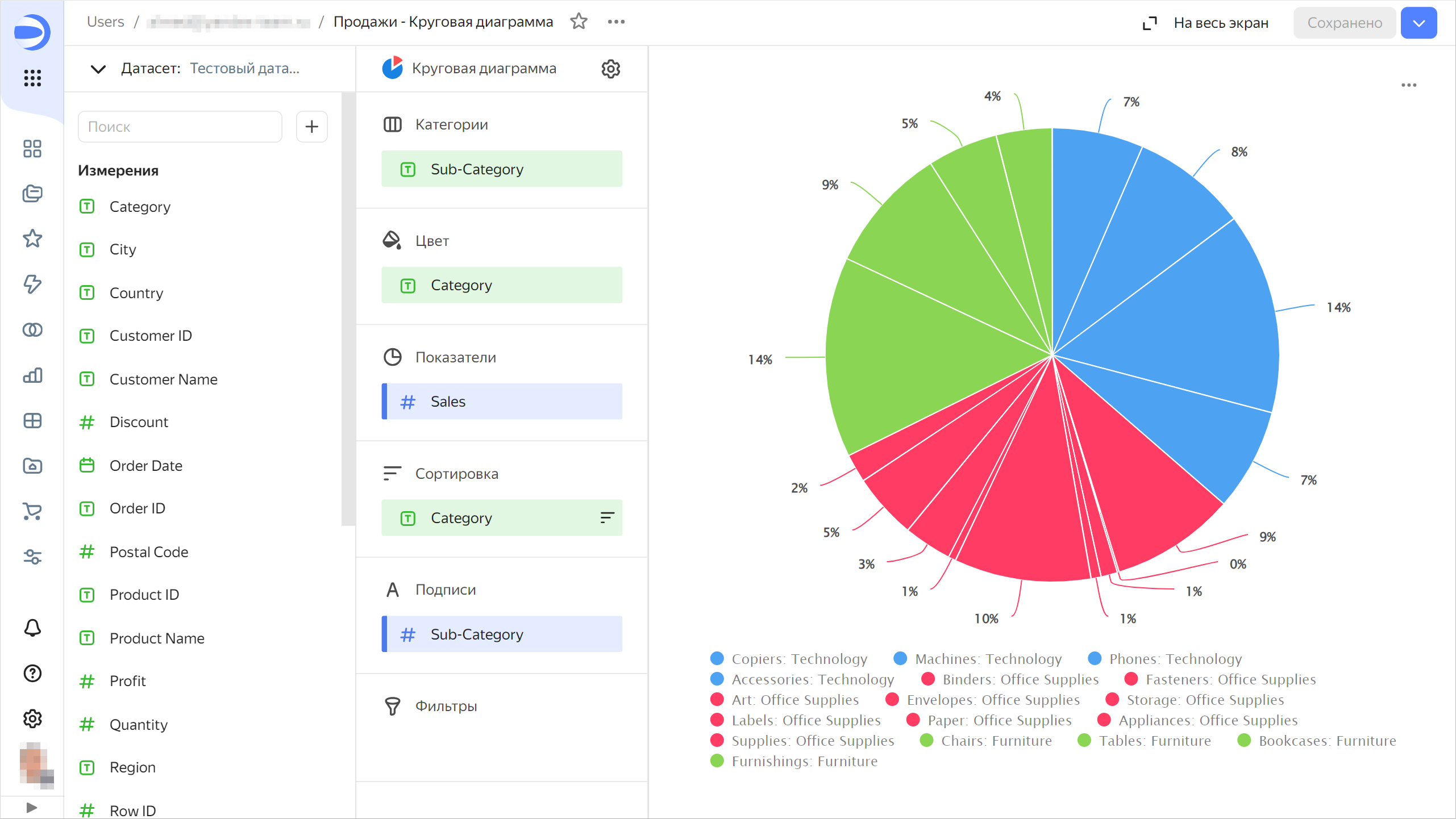Viewport: 1456px width, 819px height.
Task: Open chart settings gear icon
Action: click(x=610, y=69)
